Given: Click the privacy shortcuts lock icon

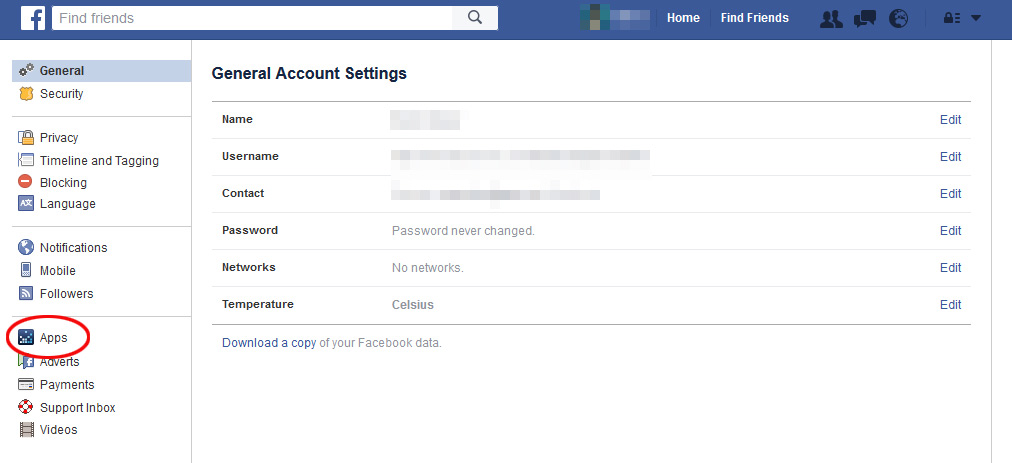Looking at the screenshot, I should coord(953,19).
